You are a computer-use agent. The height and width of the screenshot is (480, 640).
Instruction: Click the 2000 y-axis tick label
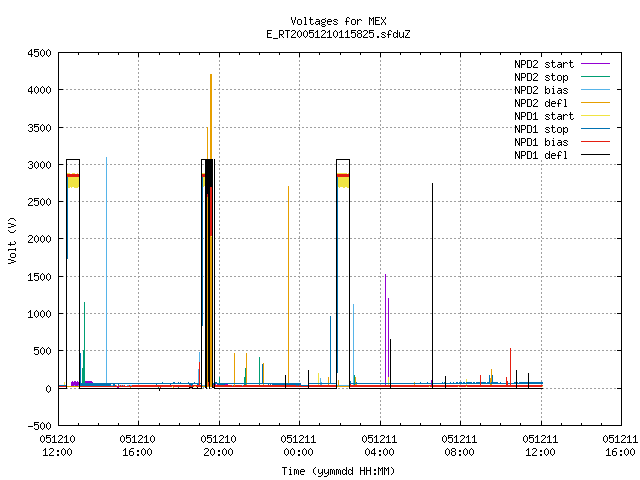pyautogui.click(x=40, y=239)
